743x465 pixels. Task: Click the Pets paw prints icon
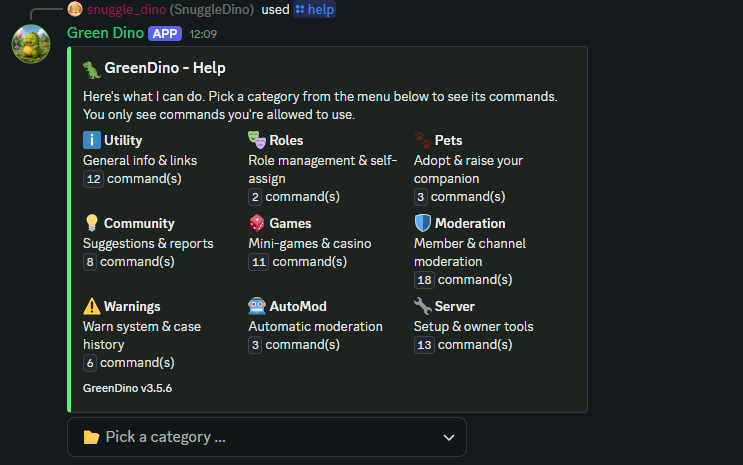[x=422, y=140]
